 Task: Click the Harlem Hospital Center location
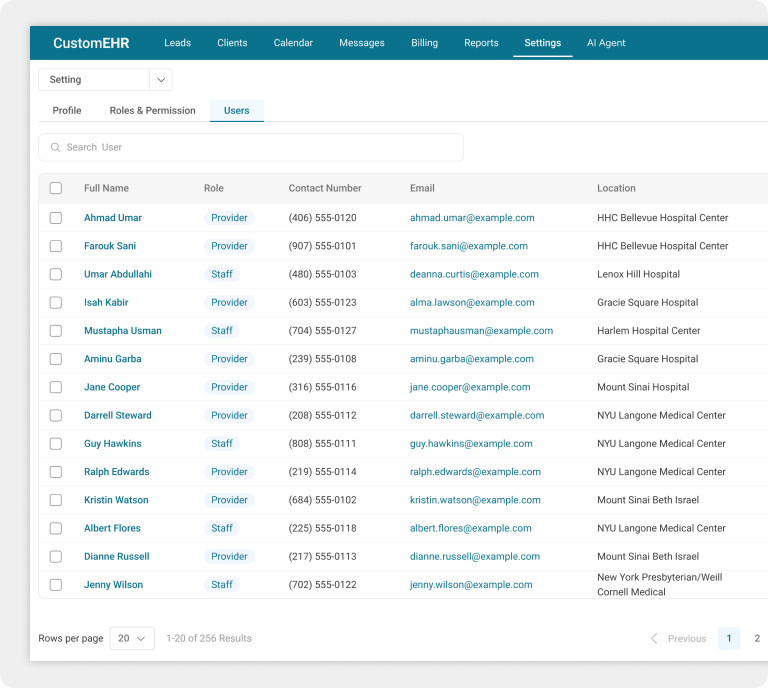coord(648,331)
